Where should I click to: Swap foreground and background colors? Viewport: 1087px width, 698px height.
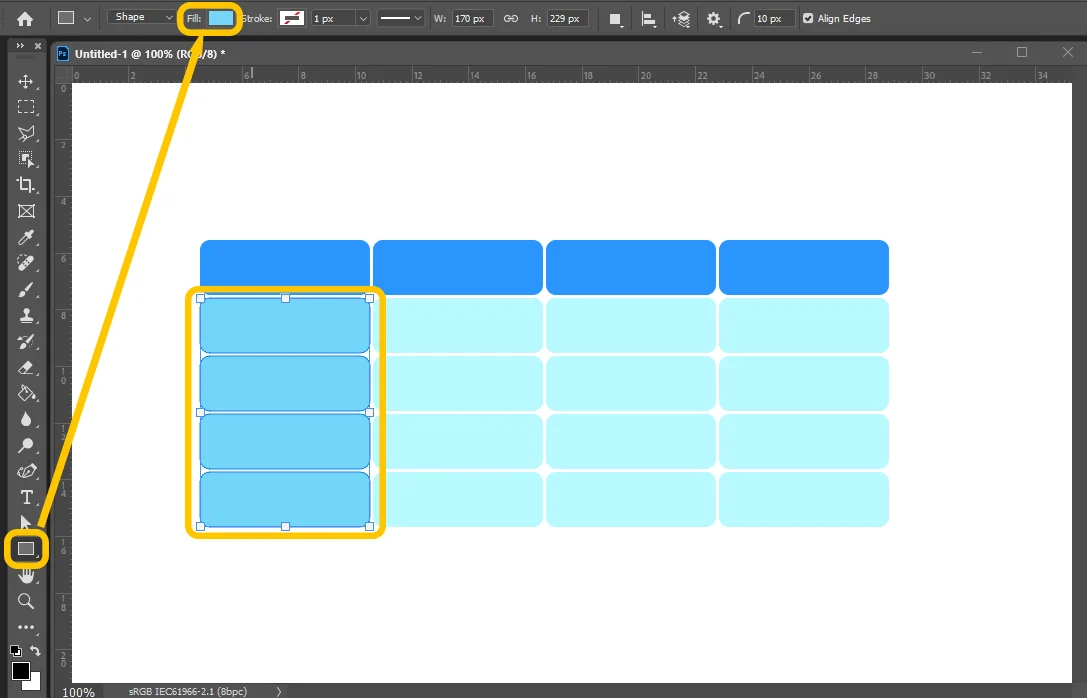35,650
